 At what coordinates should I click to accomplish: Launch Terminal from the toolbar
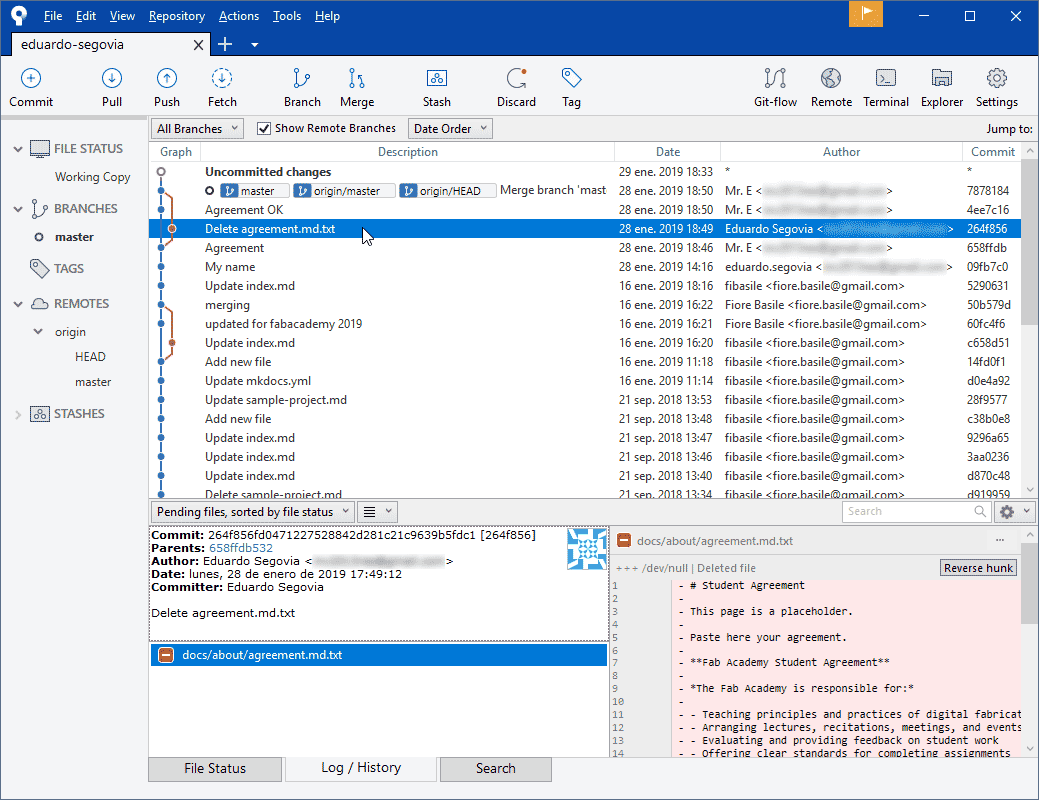coord(886,80)
